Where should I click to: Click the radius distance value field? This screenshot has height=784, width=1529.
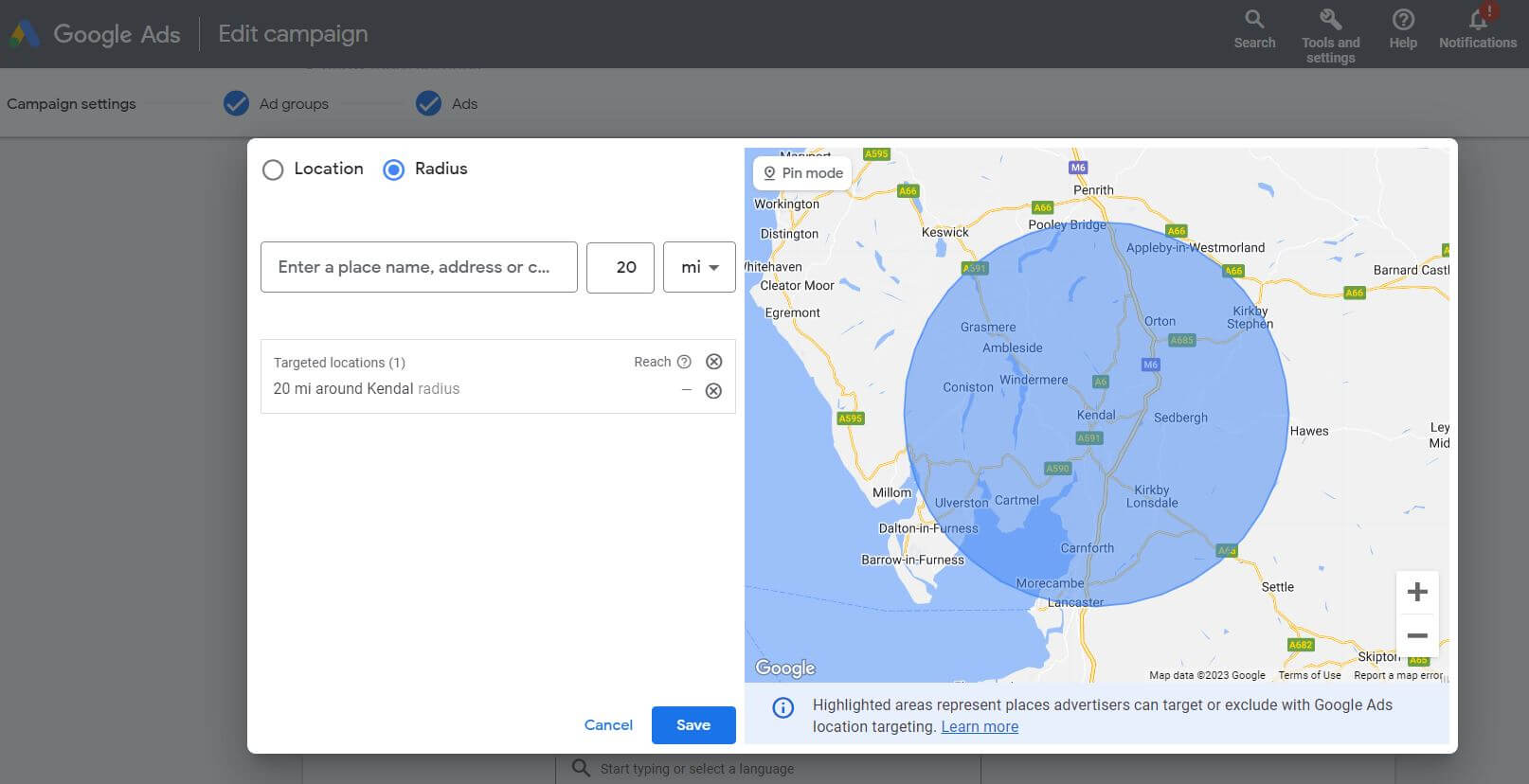click(621, 267)
